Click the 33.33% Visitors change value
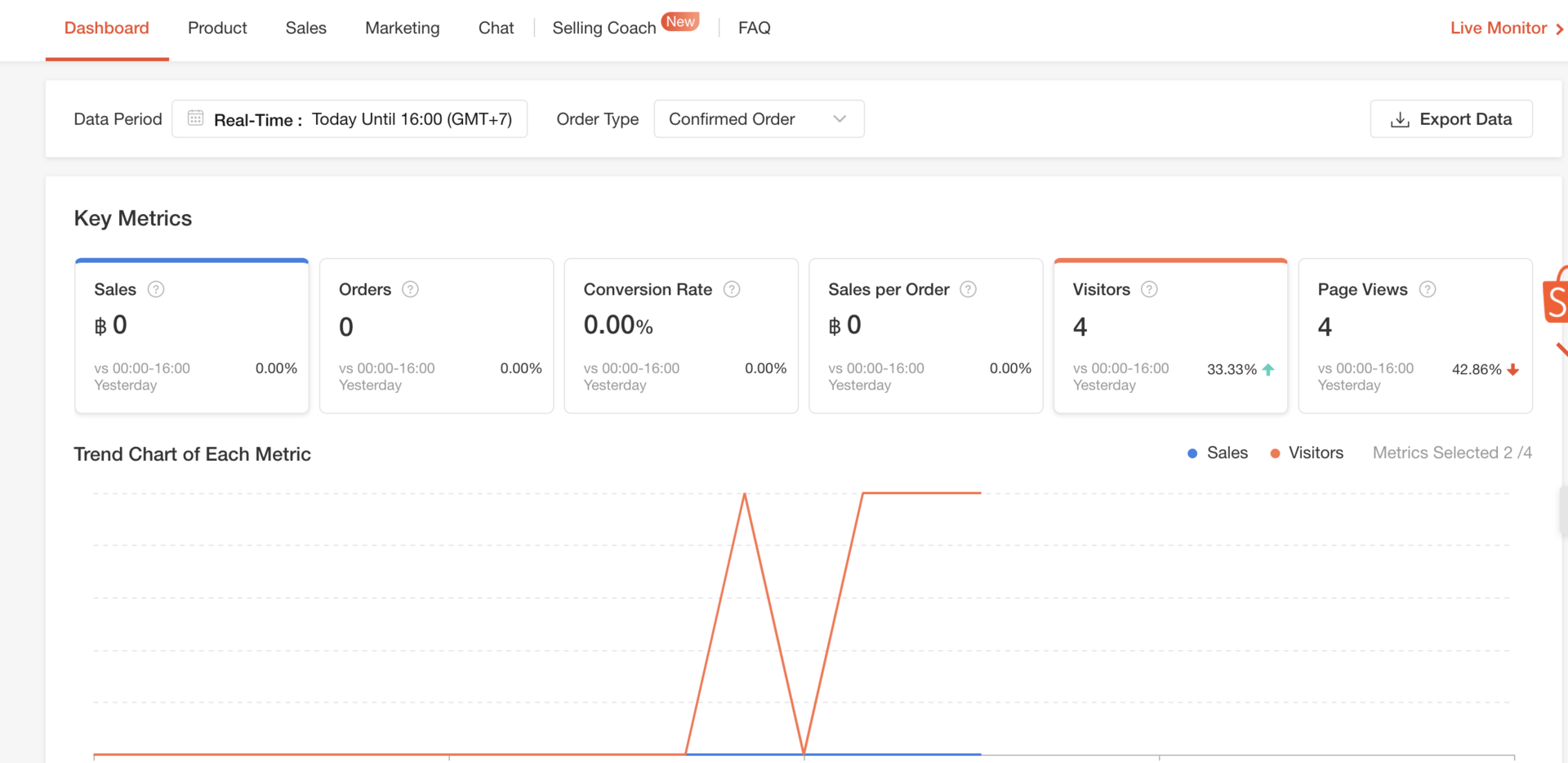Screen dimensions: 1568x763 [x=1232, y=369]
